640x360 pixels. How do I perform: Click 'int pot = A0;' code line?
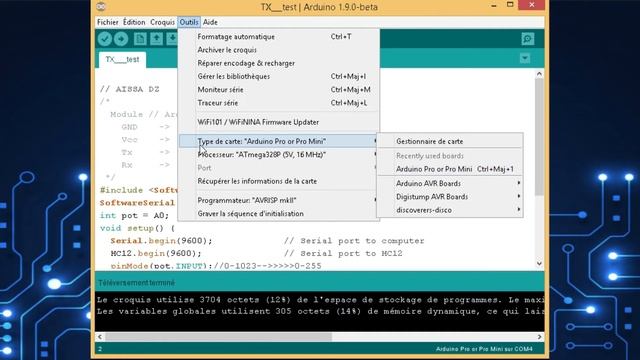(x=134, y=216)
